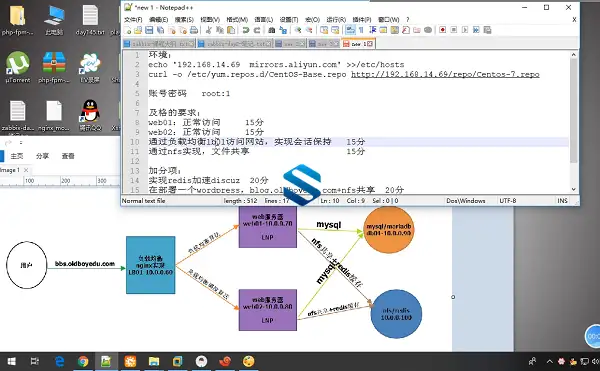Open the uTorrent desktop icon
Screen dimensions: 600x371
[x=18, y=67]
